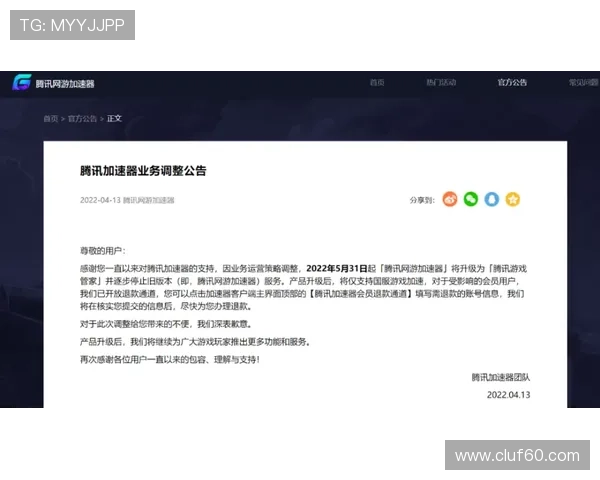Select 官方公告 navigation item
The image size is (600, 480).
pyautogui.click(x=512, y=82)
